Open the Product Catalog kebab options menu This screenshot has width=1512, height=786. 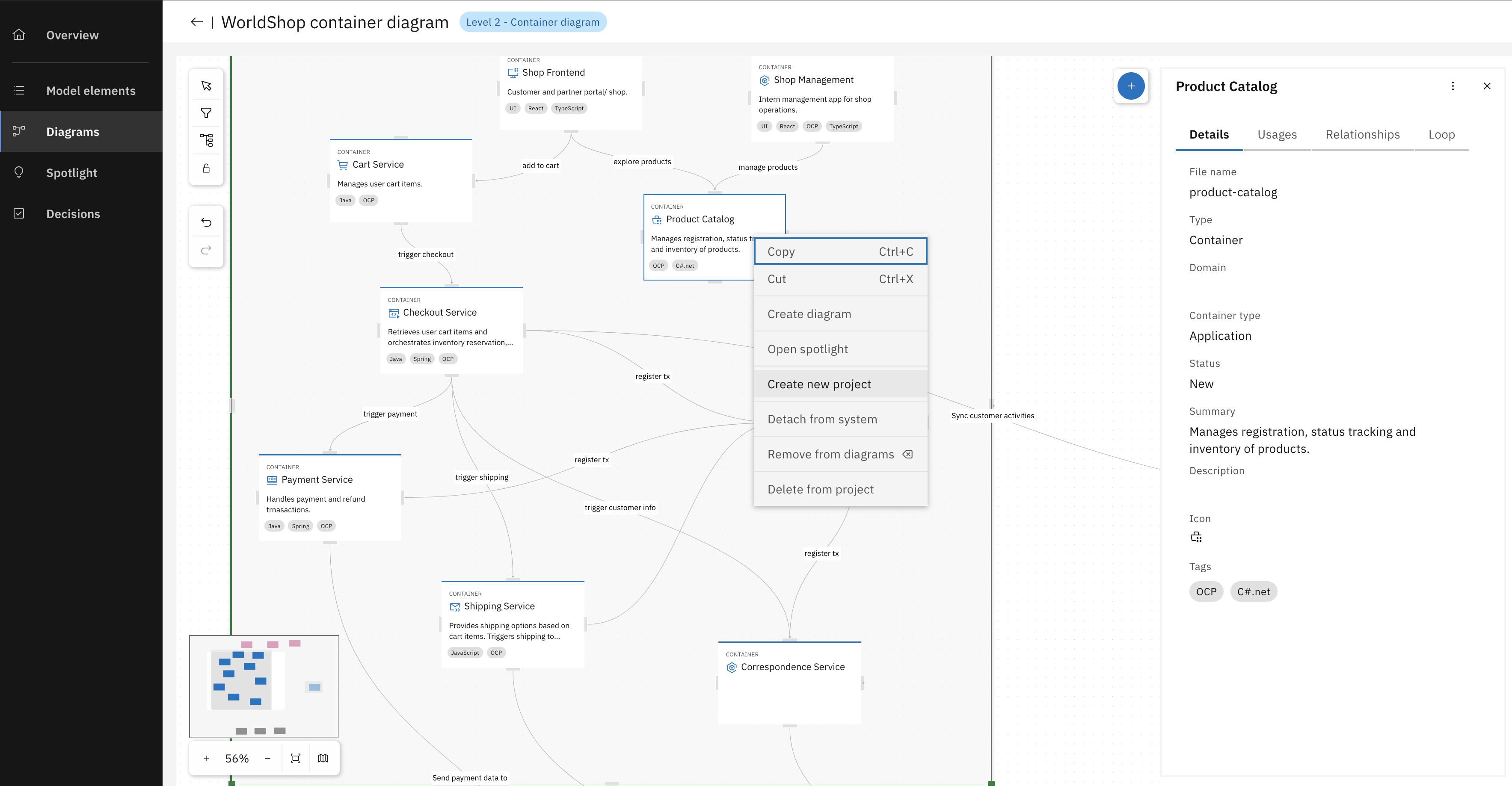[1453, 86]
